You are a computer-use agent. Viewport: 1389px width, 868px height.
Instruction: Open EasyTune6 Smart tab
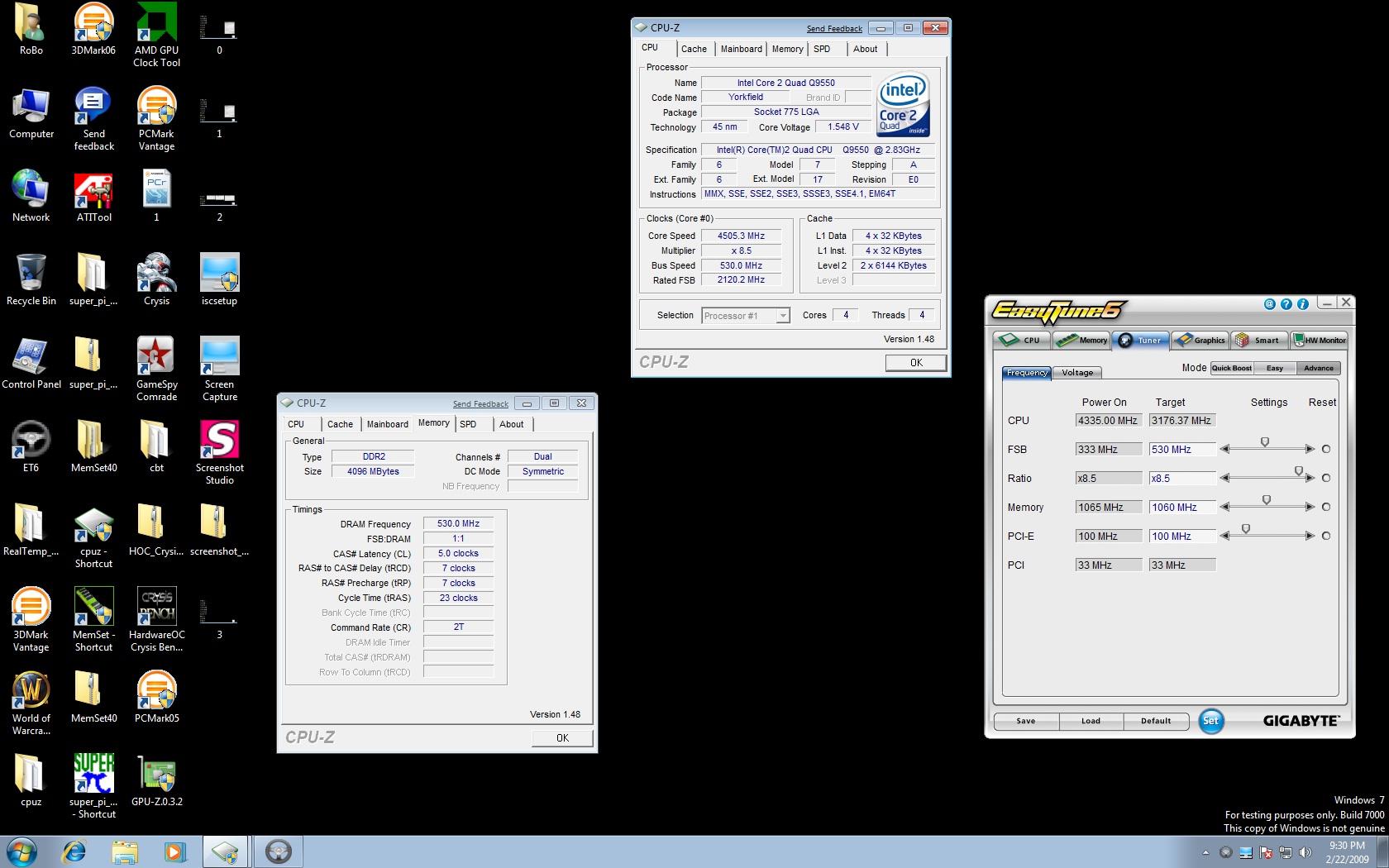1260,340
